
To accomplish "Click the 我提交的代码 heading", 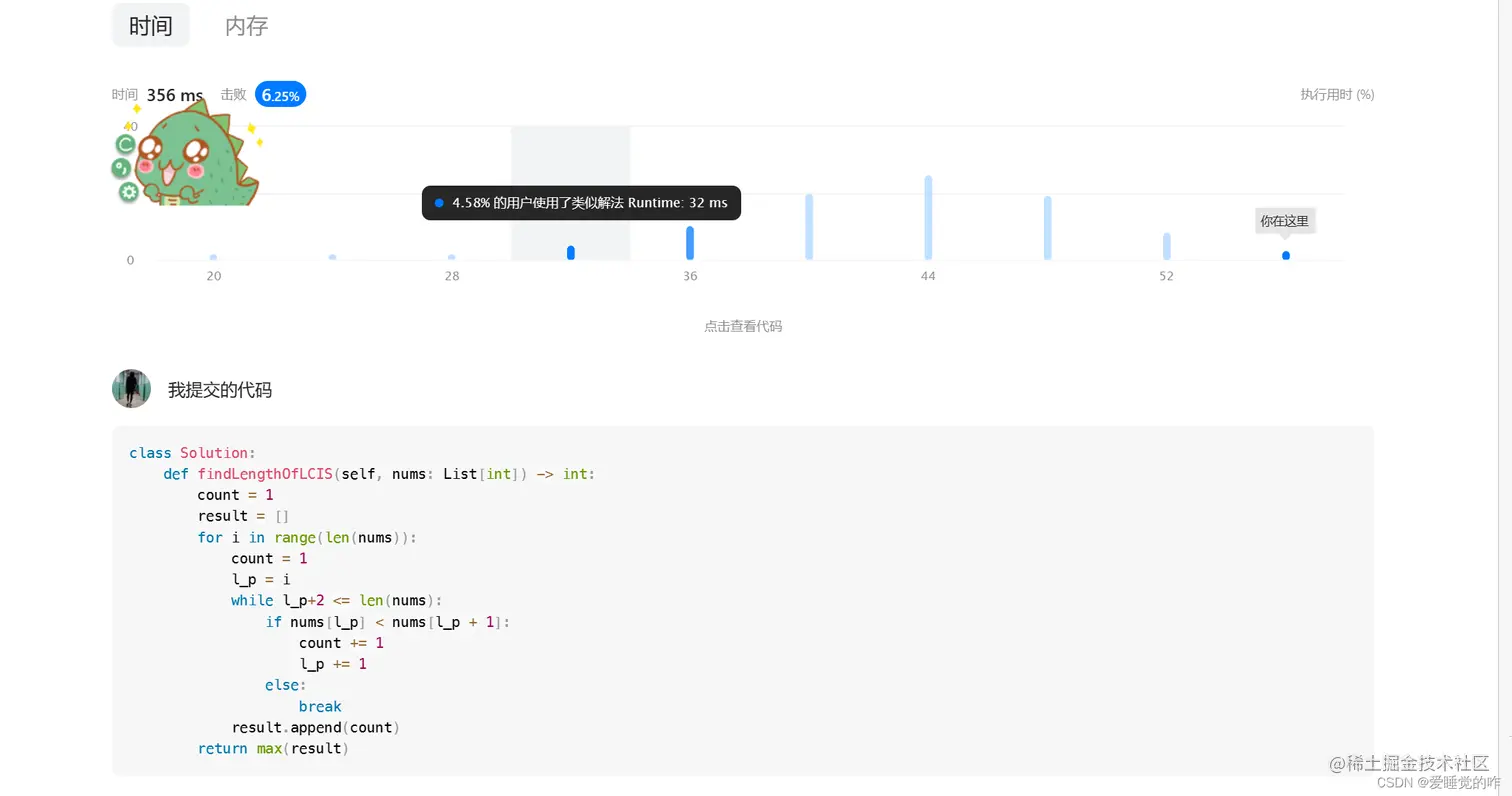I will click(x=220, y=390).
